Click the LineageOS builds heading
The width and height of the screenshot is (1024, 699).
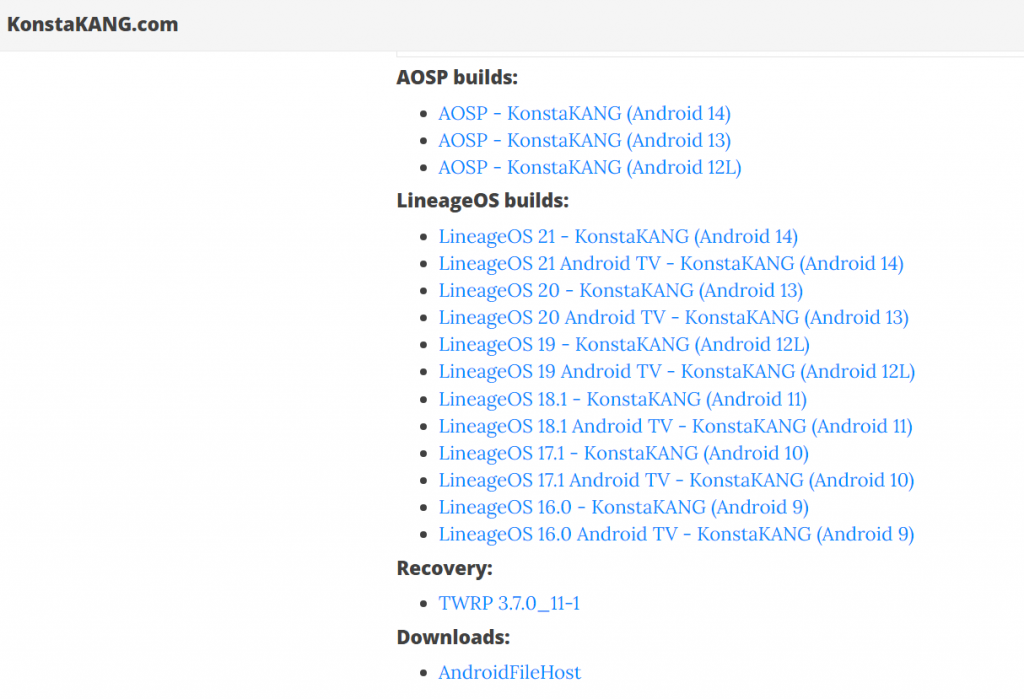[483, 201]
